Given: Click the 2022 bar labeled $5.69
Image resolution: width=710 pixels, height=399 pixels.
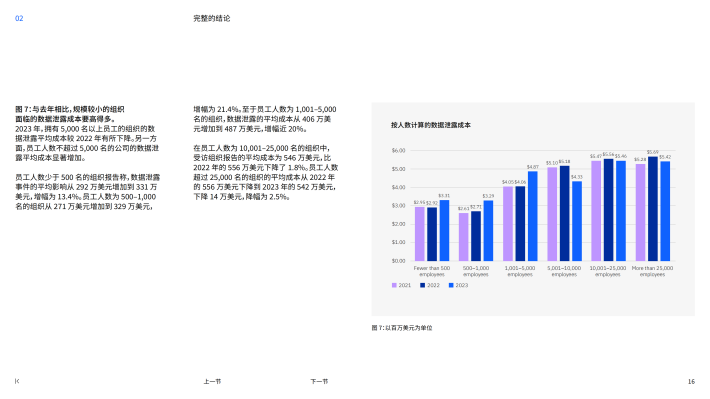Looking at the screenshot, I should (x=652, y=209).
